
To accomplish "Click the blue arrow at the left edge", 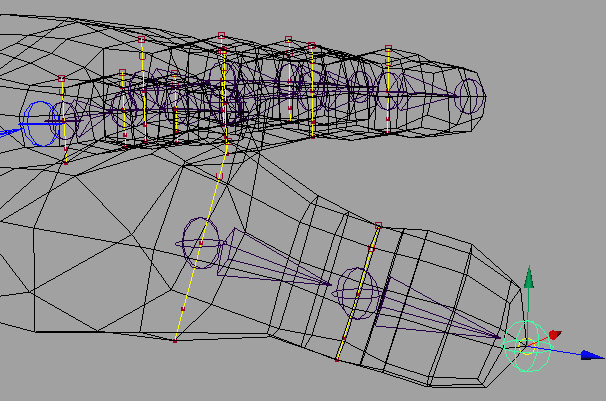I will pyautogui.click(x=6, y=130).
